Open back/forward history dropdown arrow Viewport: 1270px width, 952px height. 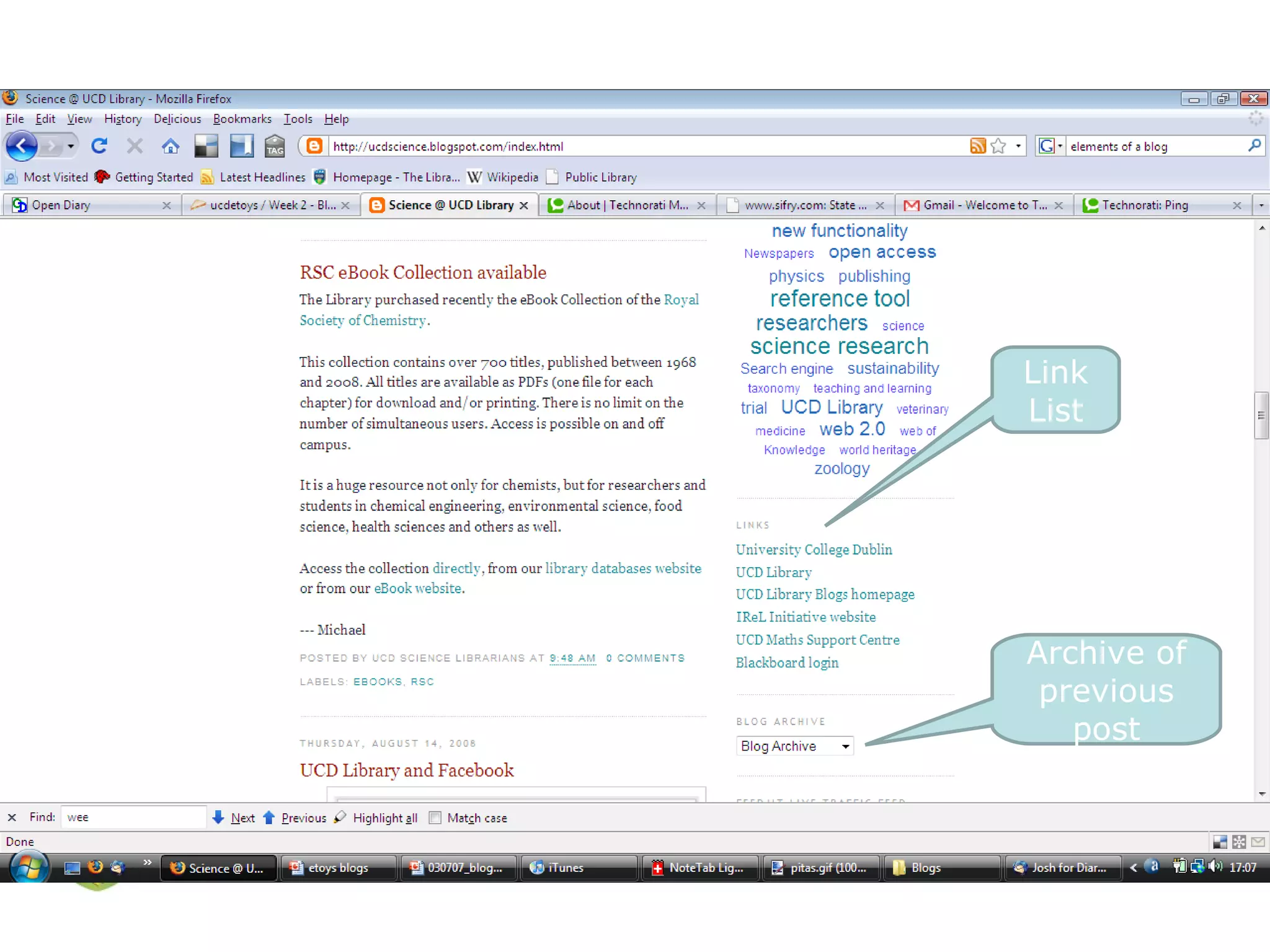(71, 146)
